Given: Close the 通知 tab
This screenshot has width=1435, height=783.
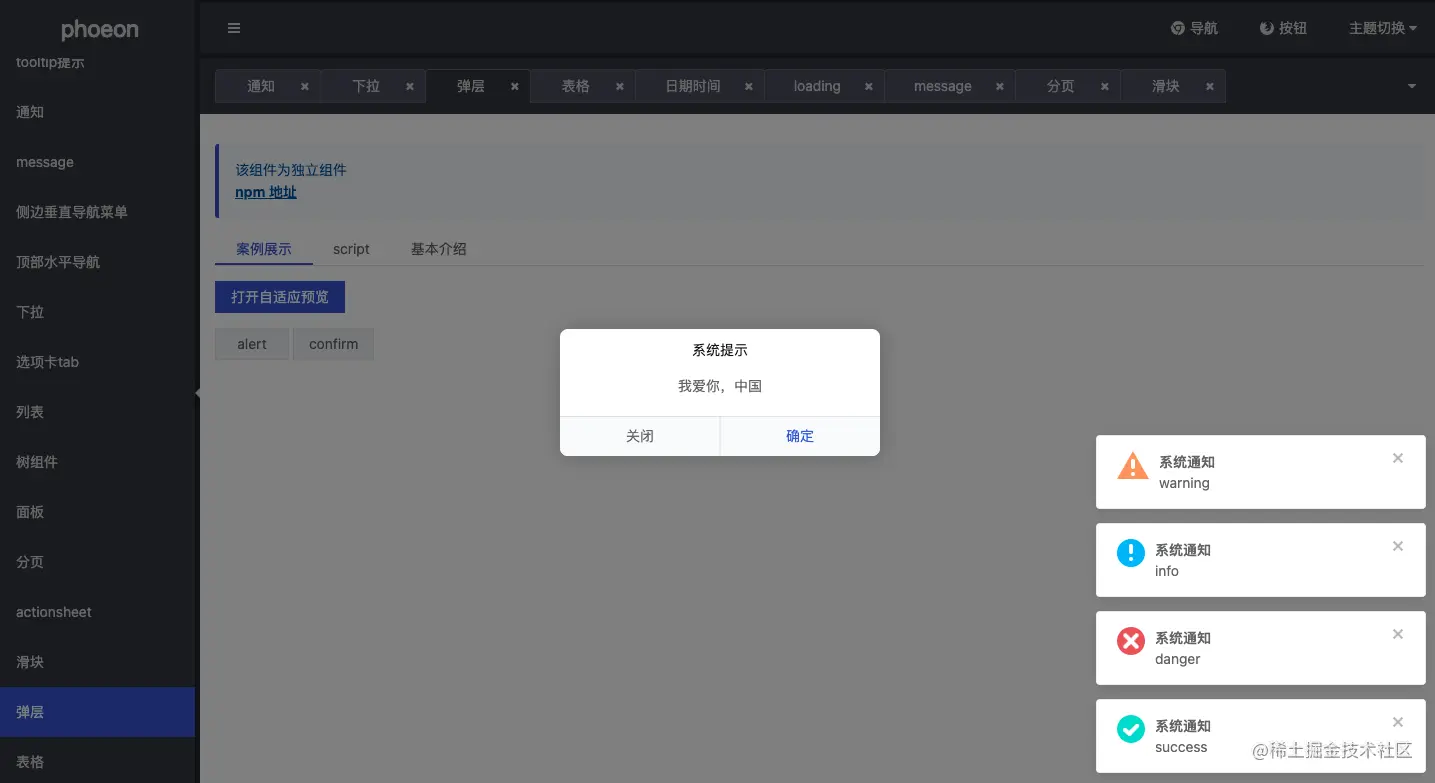Looking at the screenshot, I should coord(304,86).
